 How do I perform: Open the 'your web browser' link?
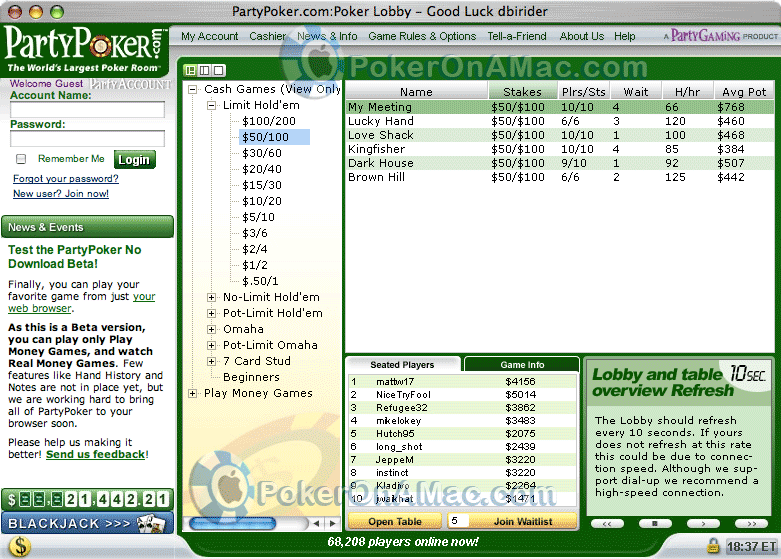point(81,302)
